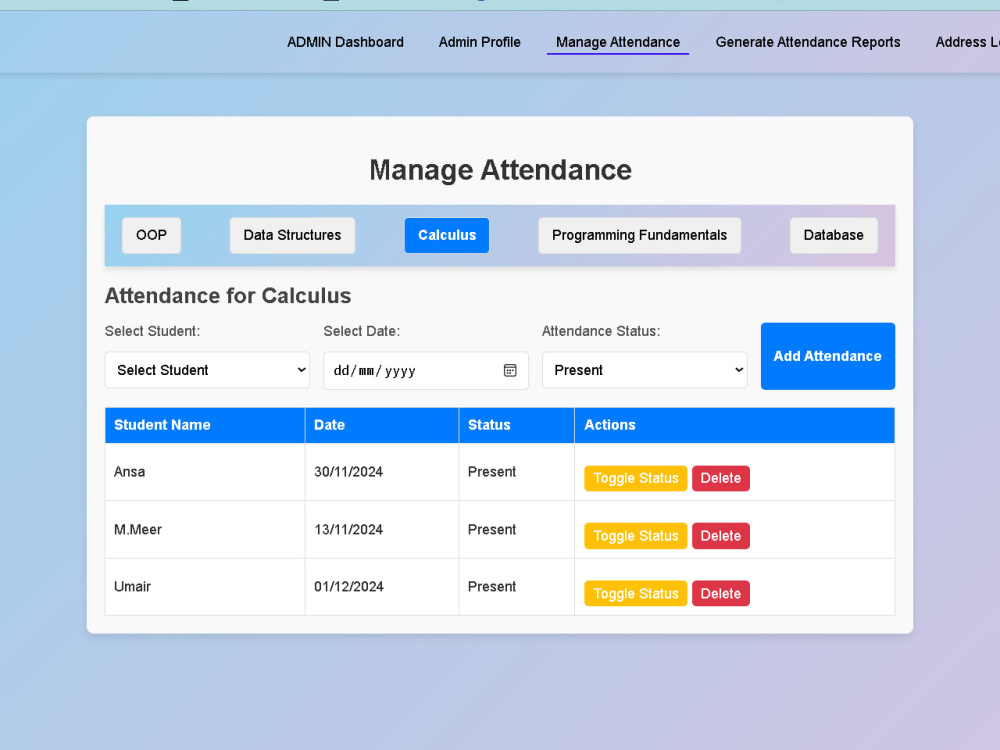Click Present status in M.Meer's row
Screen dimensions: 1000x750
[x=517, y=529]
